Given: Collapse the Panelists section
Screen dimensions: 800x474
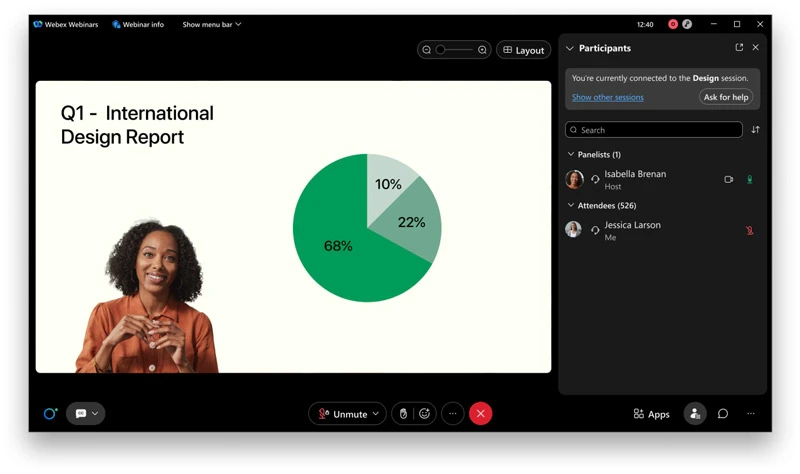Looking at the screenshot, I should pos(571,155).
